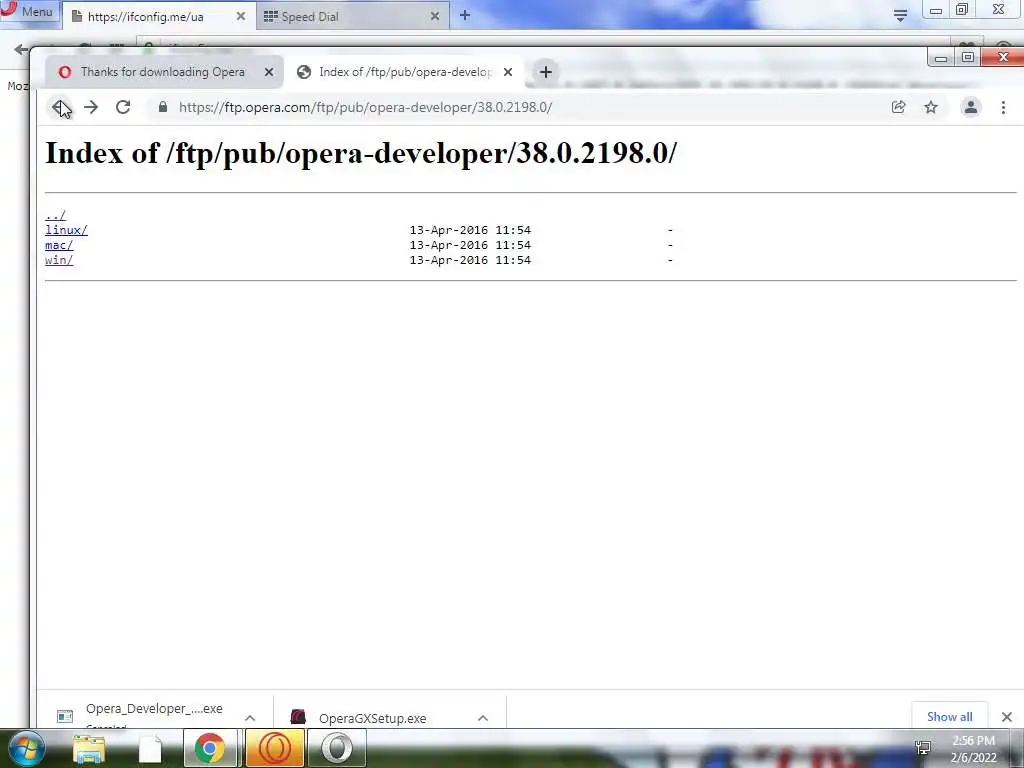Go back using Chrome's back arrow
The height and width of the screenshot is (768, 1024).
click(x=60, y=107)
